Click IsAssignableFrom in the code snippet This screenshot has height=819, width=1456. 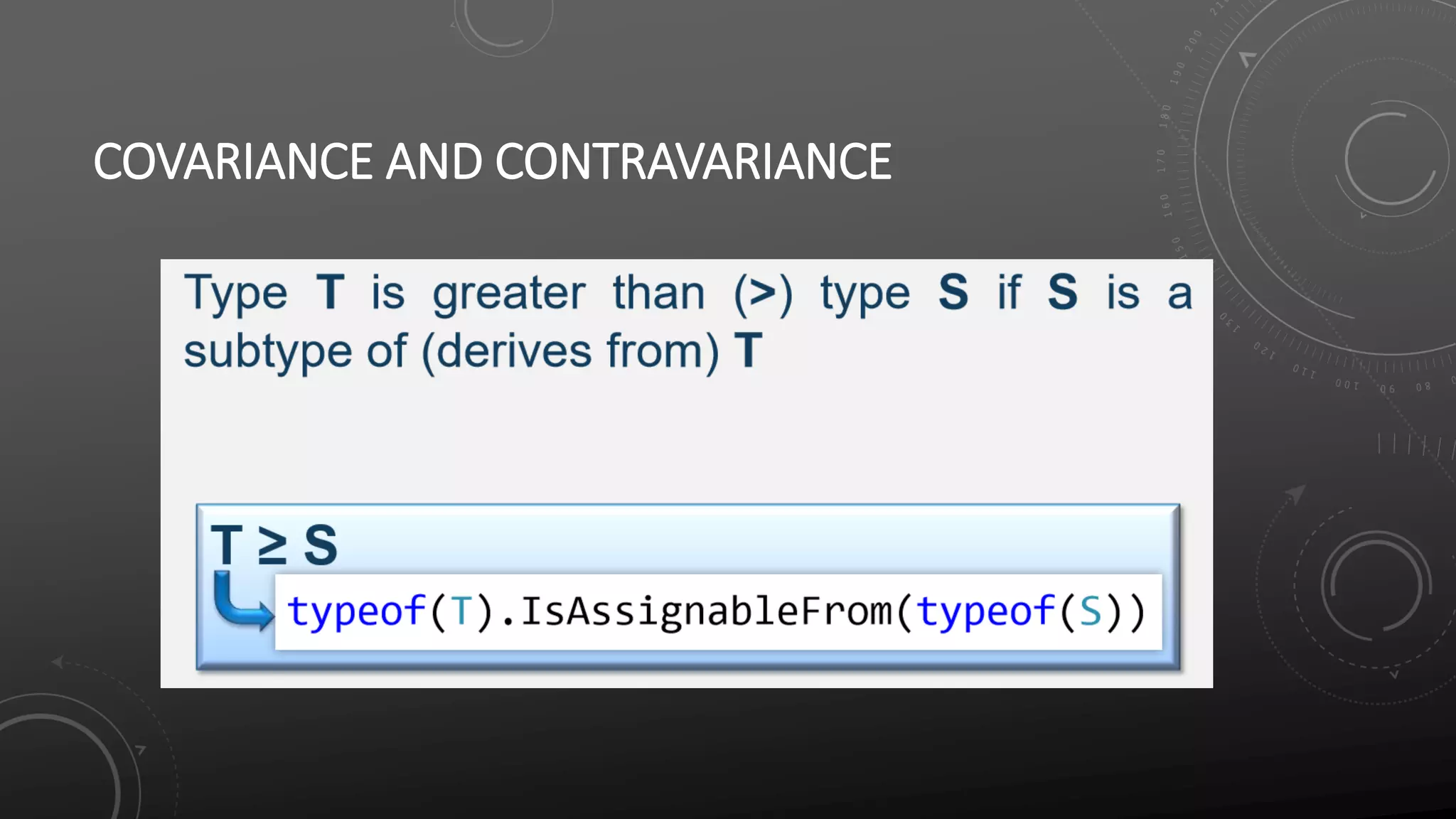pyautogui.click(x=706, y=611)
